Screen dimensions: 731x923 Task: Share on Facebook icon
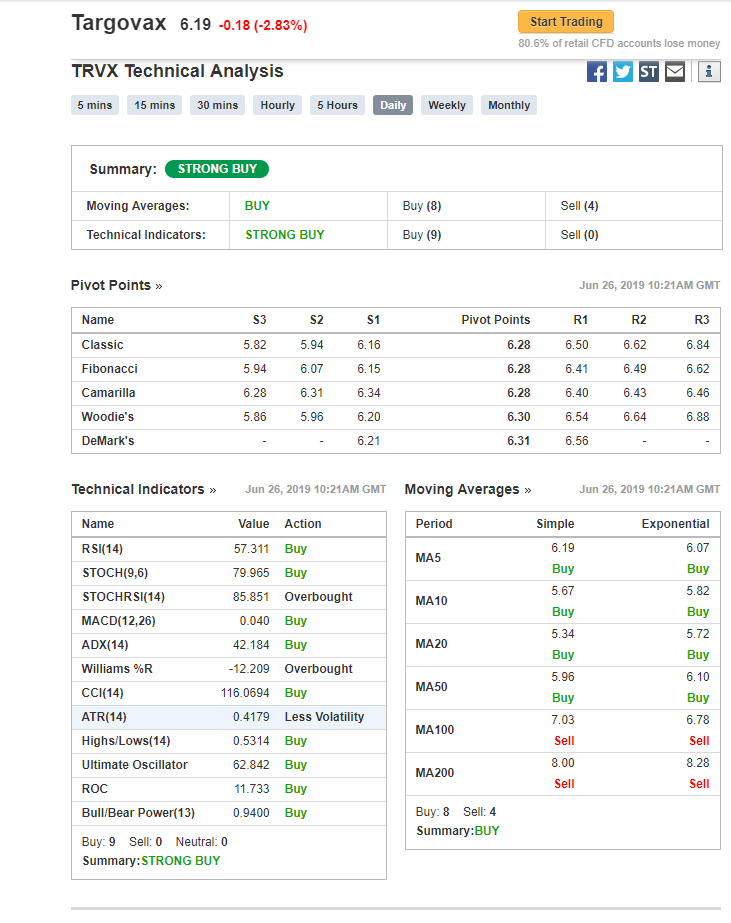(597, 72)
